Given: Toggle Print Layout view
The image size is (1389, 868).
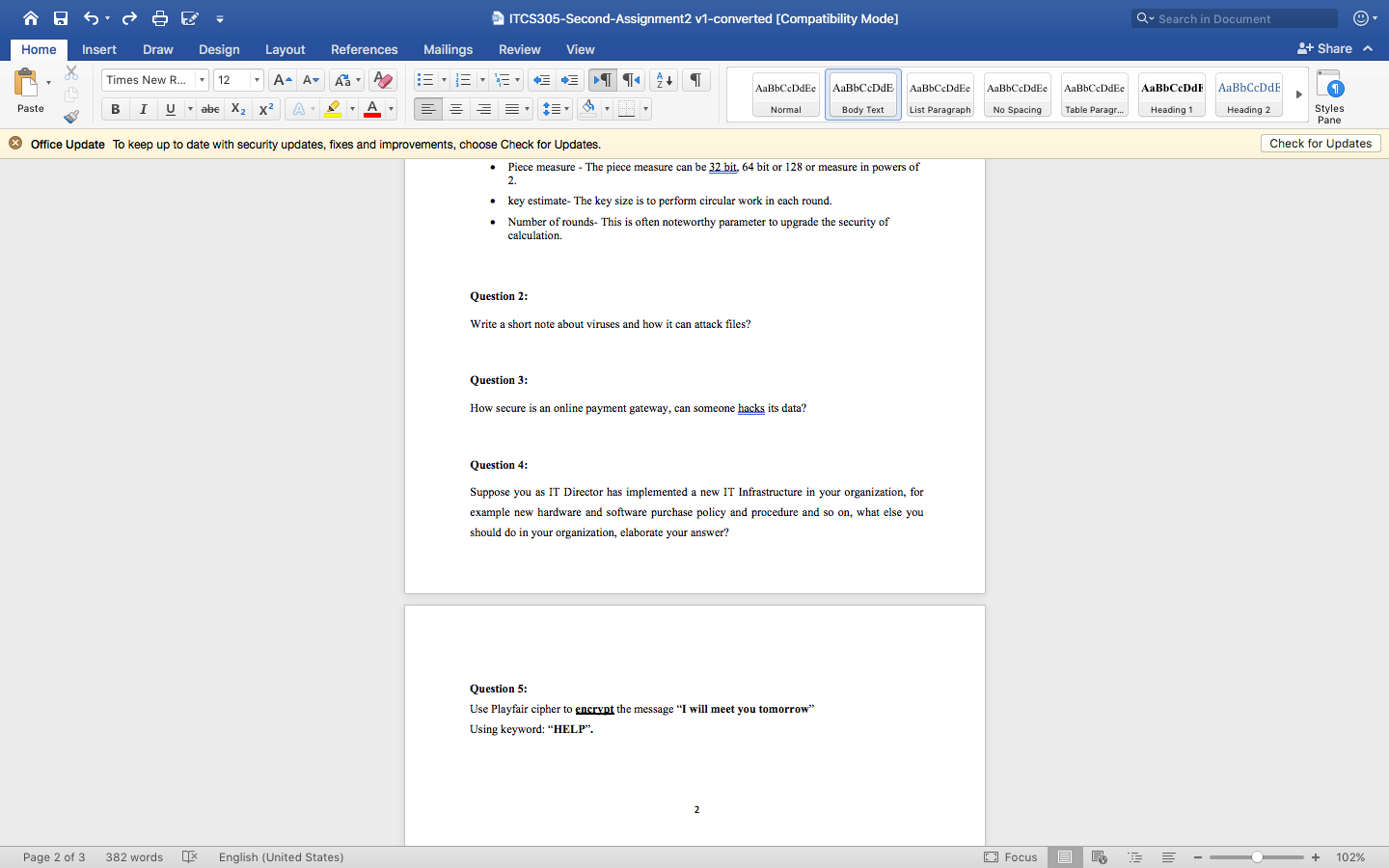Looking at the screenshot, I should (1065, 856).
